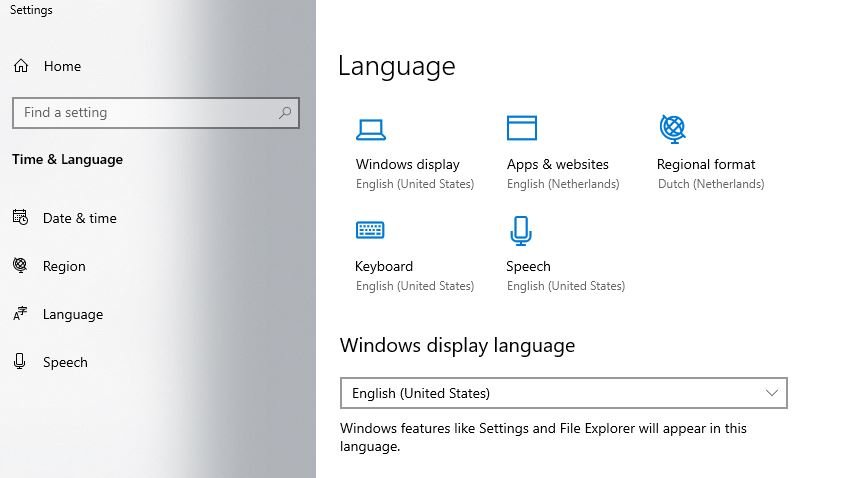Click the search magnifier icon
849x478 pixels.
pos(286,113)
